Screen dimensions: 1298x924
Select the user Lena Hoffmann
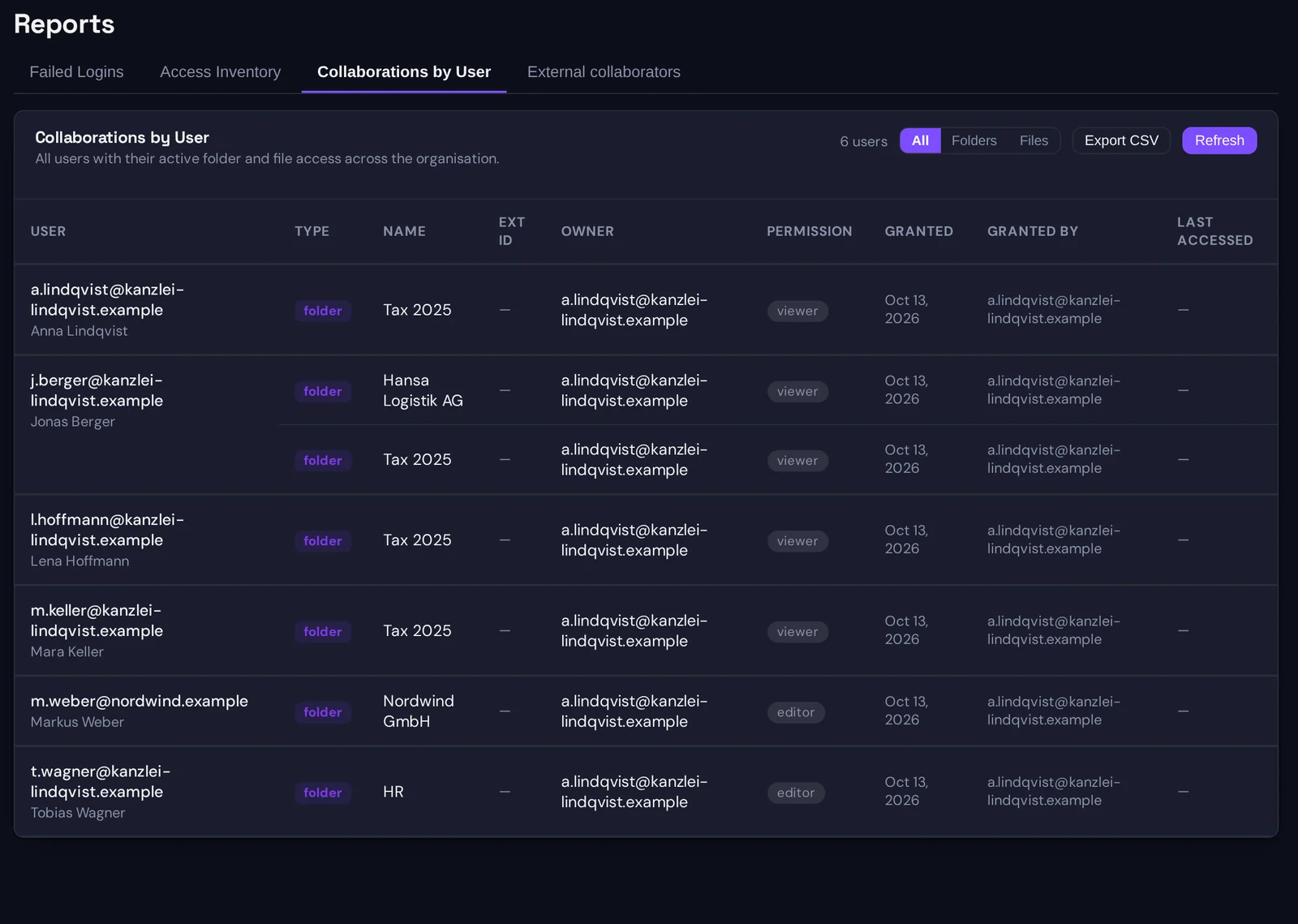click(x=80, y=561)
